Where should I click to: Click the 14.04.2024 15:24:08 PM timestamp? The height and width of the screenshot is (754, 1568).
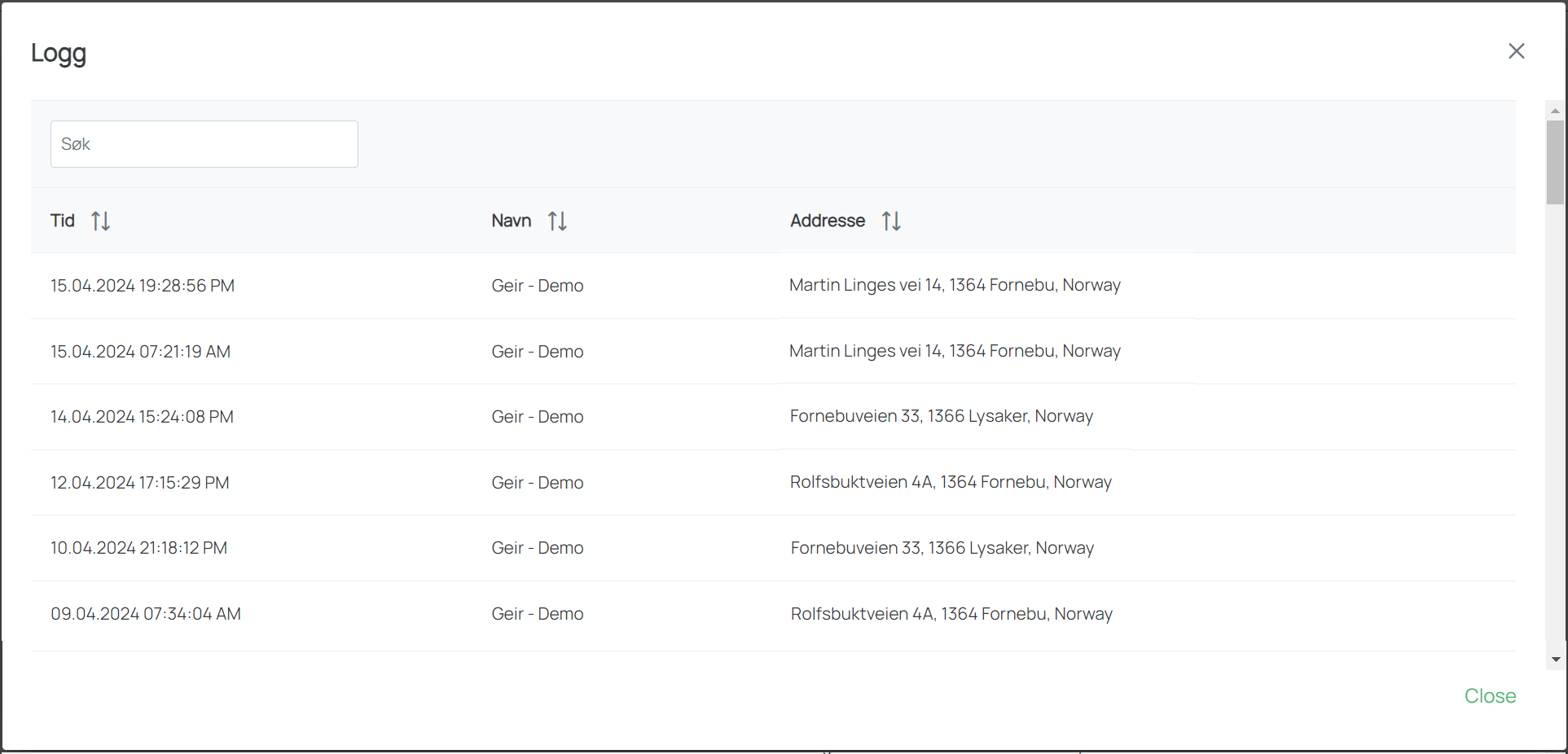(142, 417)
